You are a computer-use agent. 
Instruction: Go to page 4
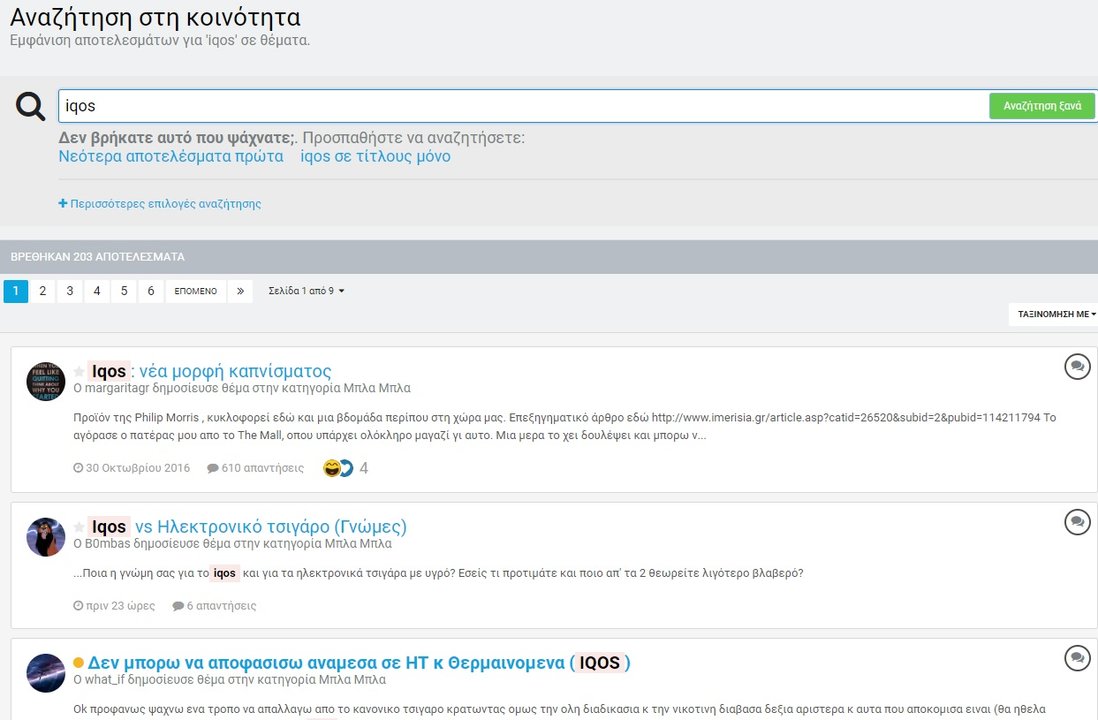tap(97, 291)
